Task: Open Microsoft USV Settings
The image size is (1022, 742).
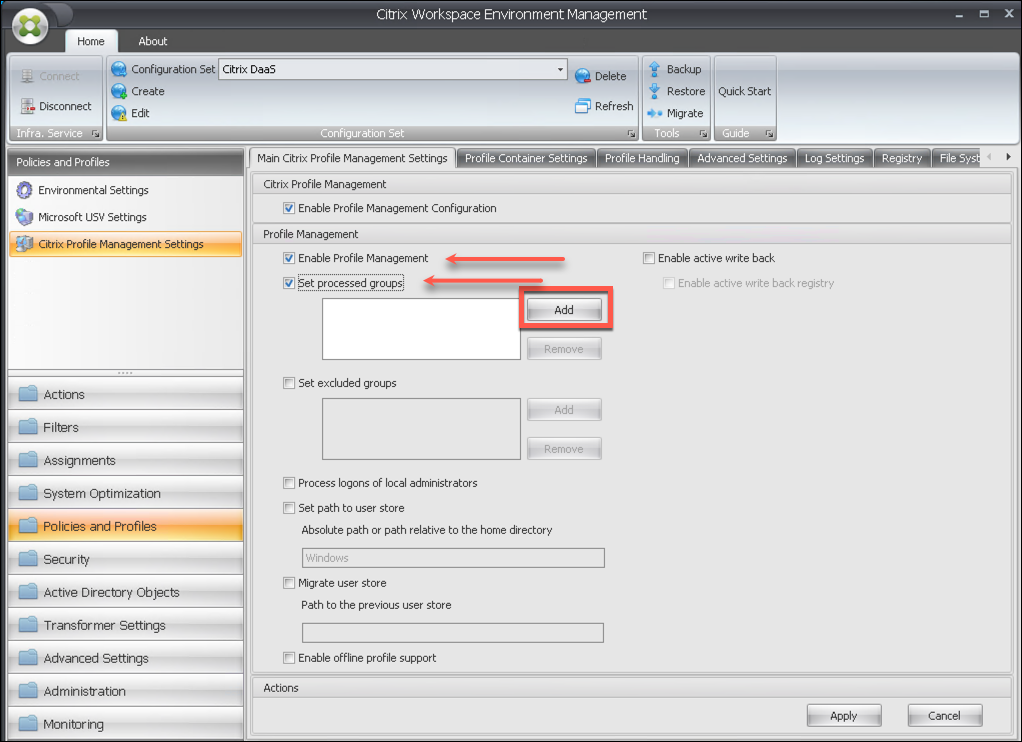Action: 92,217
